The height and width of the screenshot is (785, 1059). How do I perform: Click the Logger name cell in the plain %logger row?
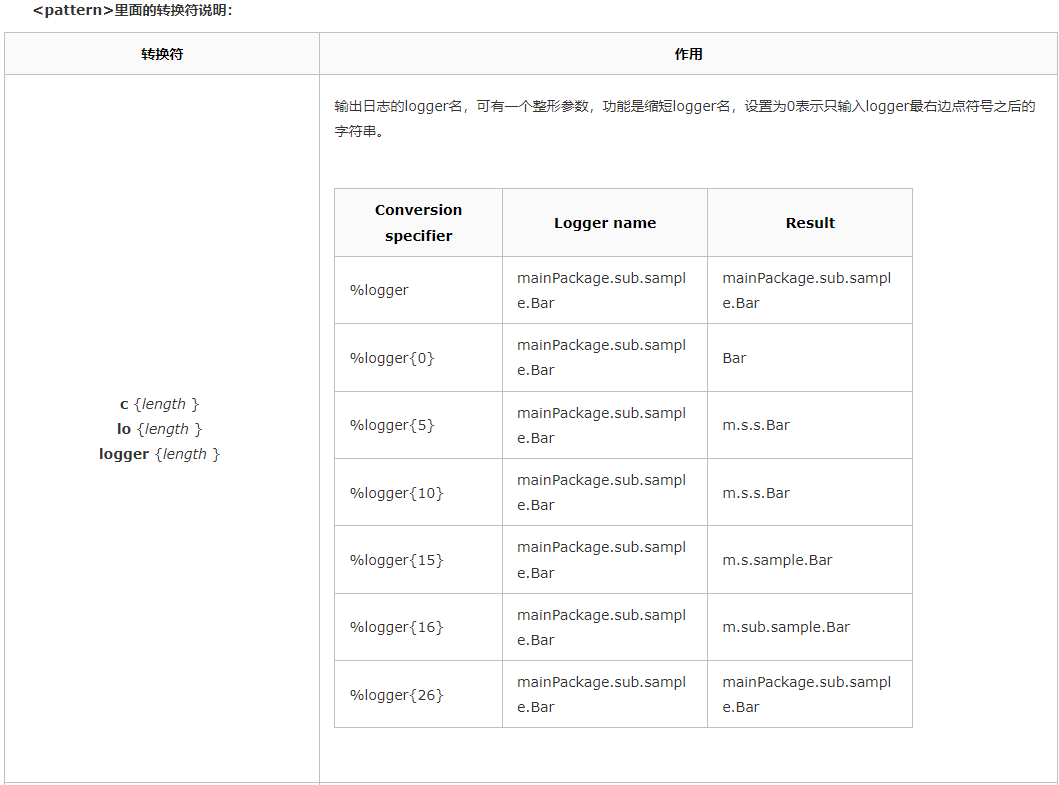(604, 290)
